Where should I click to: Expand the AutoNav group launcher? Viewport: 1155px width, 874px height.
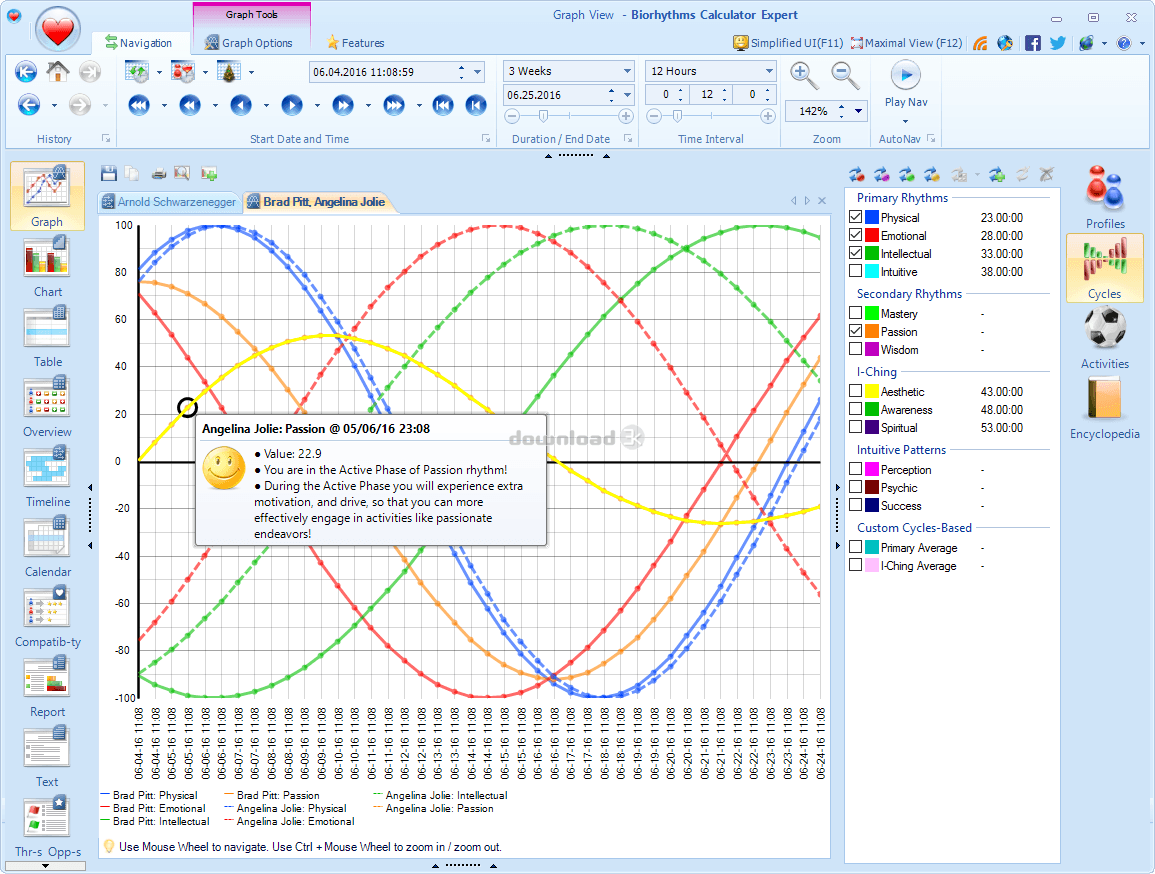931,138
